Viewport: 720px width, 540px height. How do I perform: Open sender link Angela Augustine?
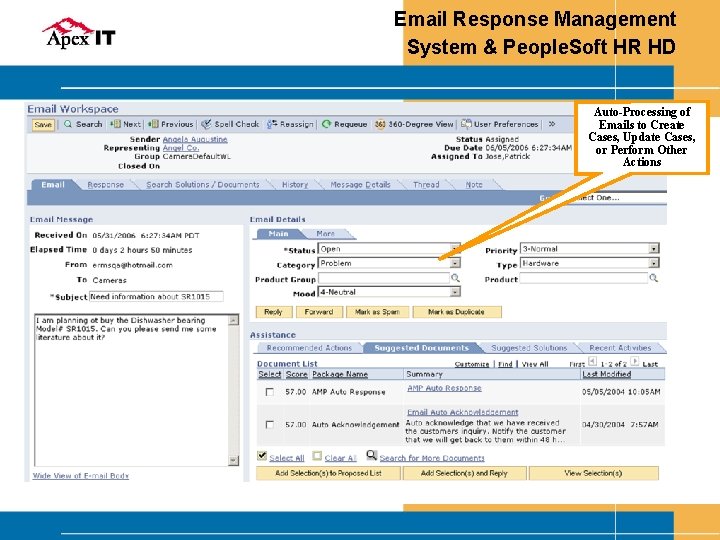[195, 139]
